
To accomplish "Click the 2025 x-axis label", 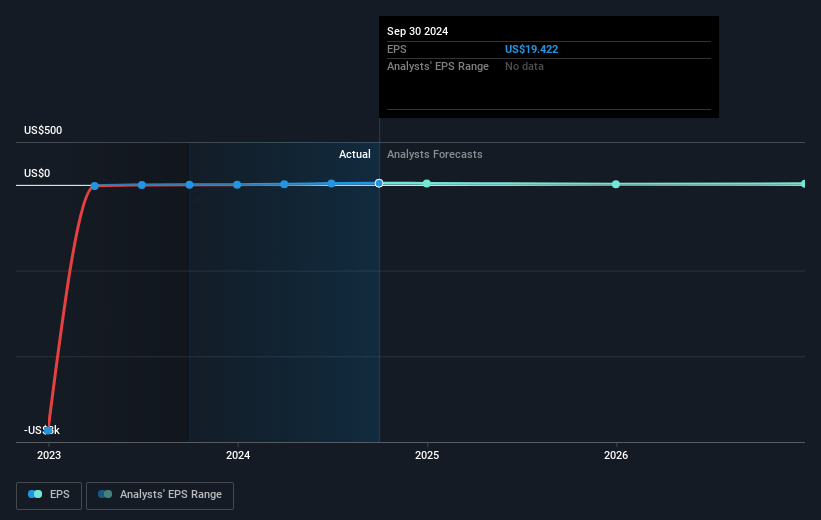I will 427,456.
